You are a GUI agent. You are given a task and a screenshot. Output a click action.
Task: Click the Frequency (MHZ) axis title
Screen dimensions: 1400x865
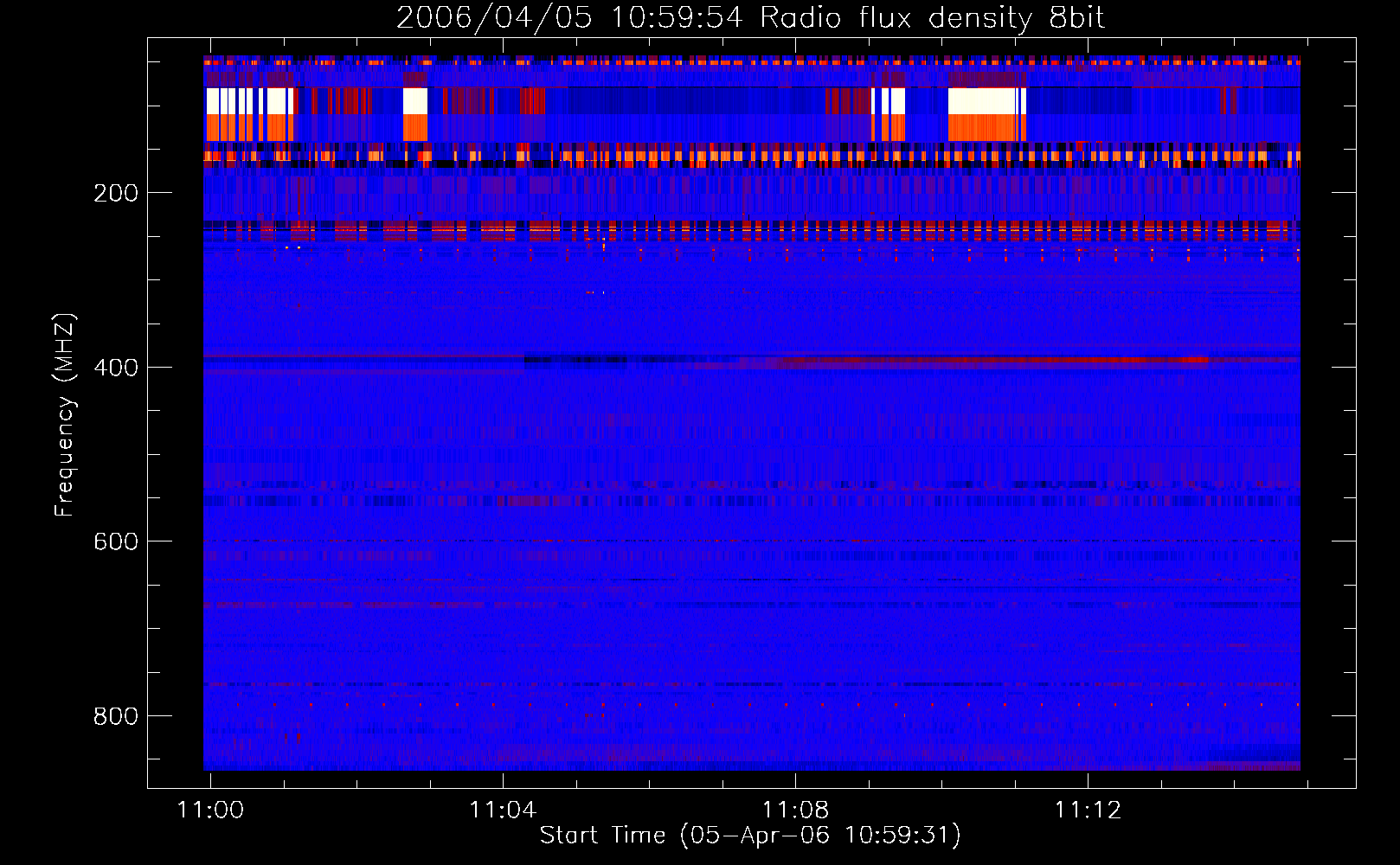(65, 414)
